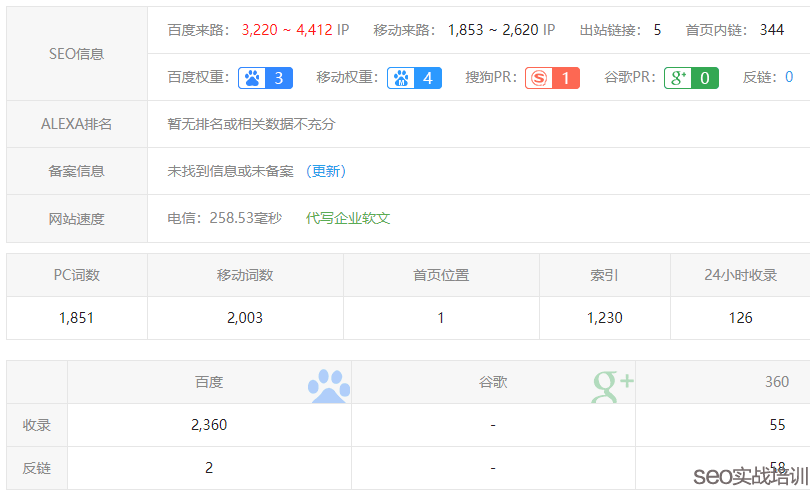810x490 pixels.
Task: Click the 反链 row label in bottom table
Action: pos(37,468)
